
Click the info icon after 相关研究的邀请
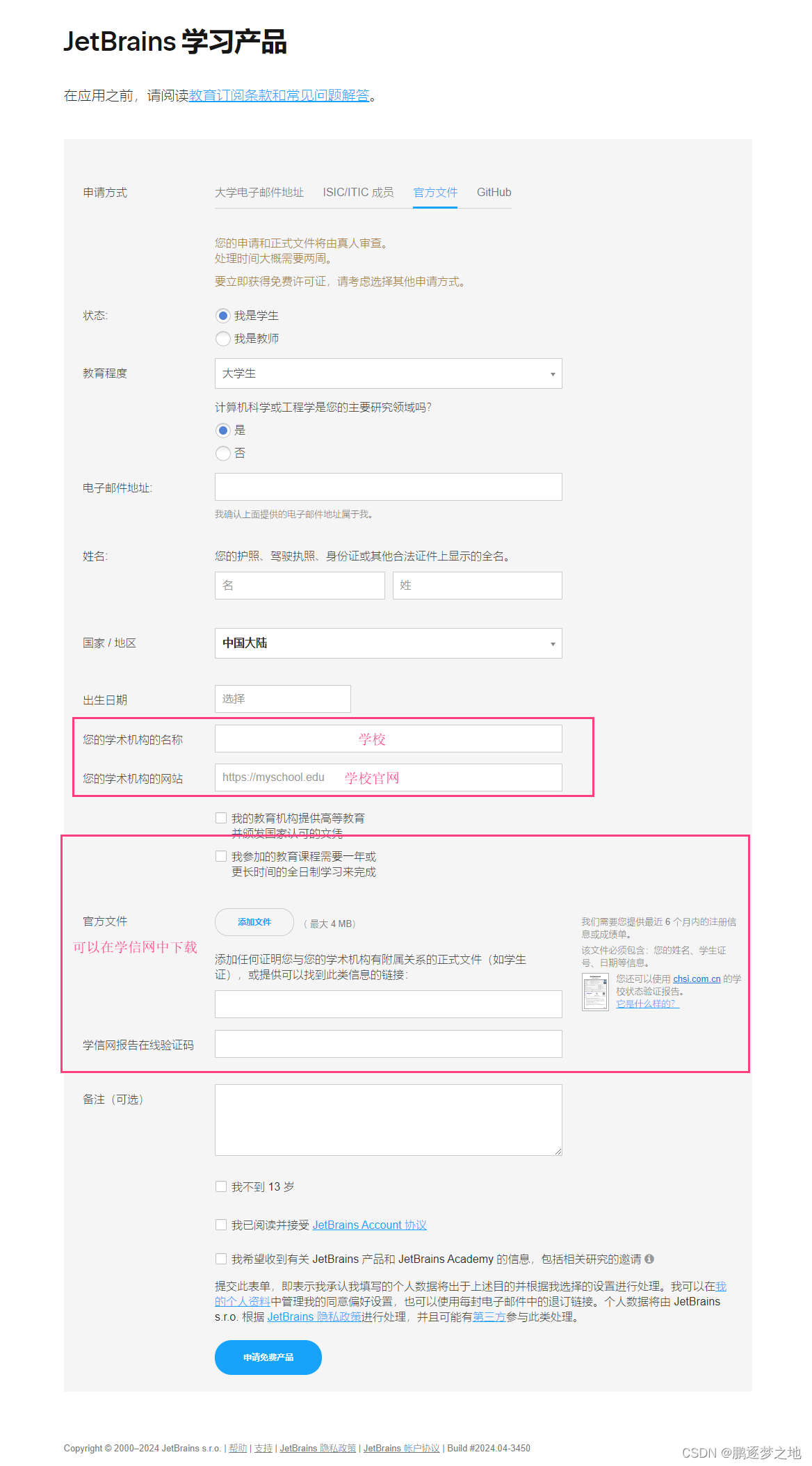coord(649,1259)
